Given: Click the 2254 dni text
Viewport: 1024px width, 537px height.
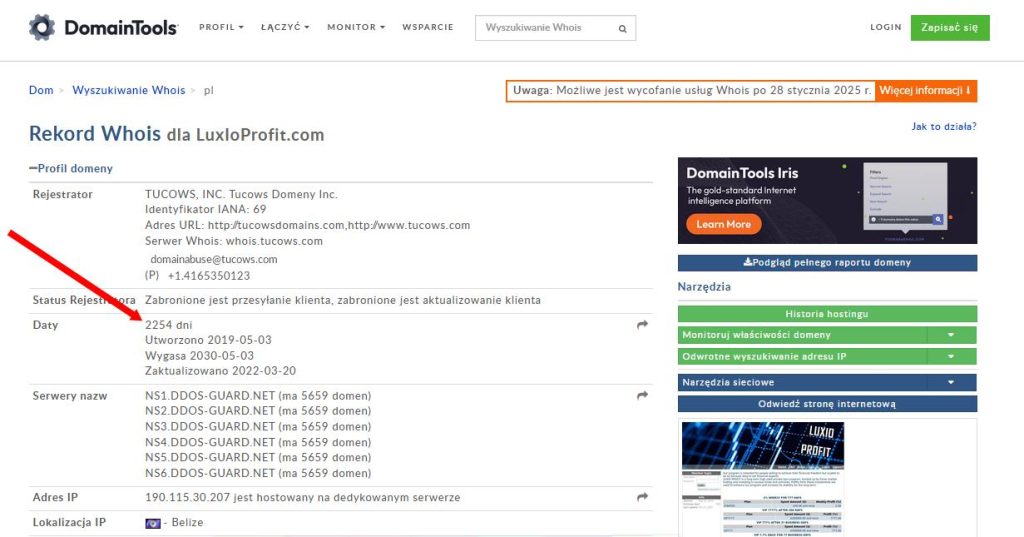Looking at the screenshot, I should coord(168,325).
